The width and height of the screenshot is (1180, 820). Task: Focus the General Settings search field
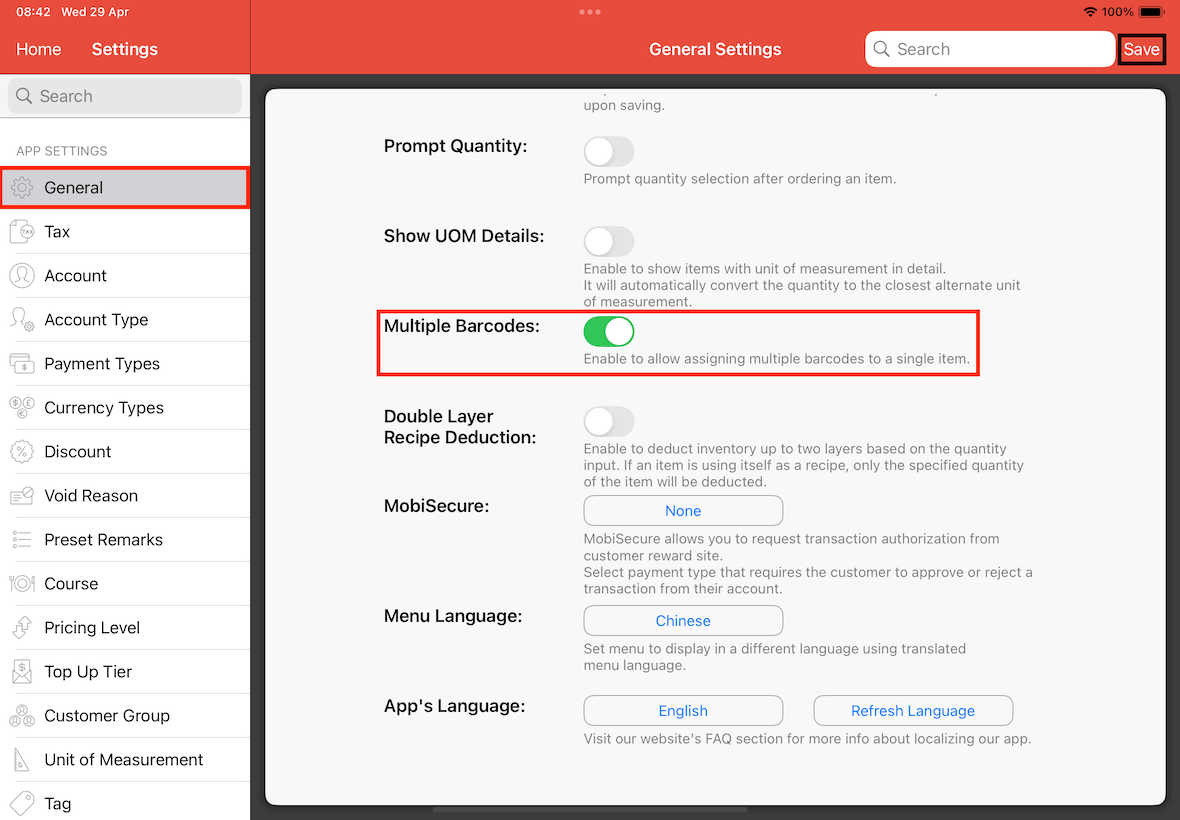[990, 49]
